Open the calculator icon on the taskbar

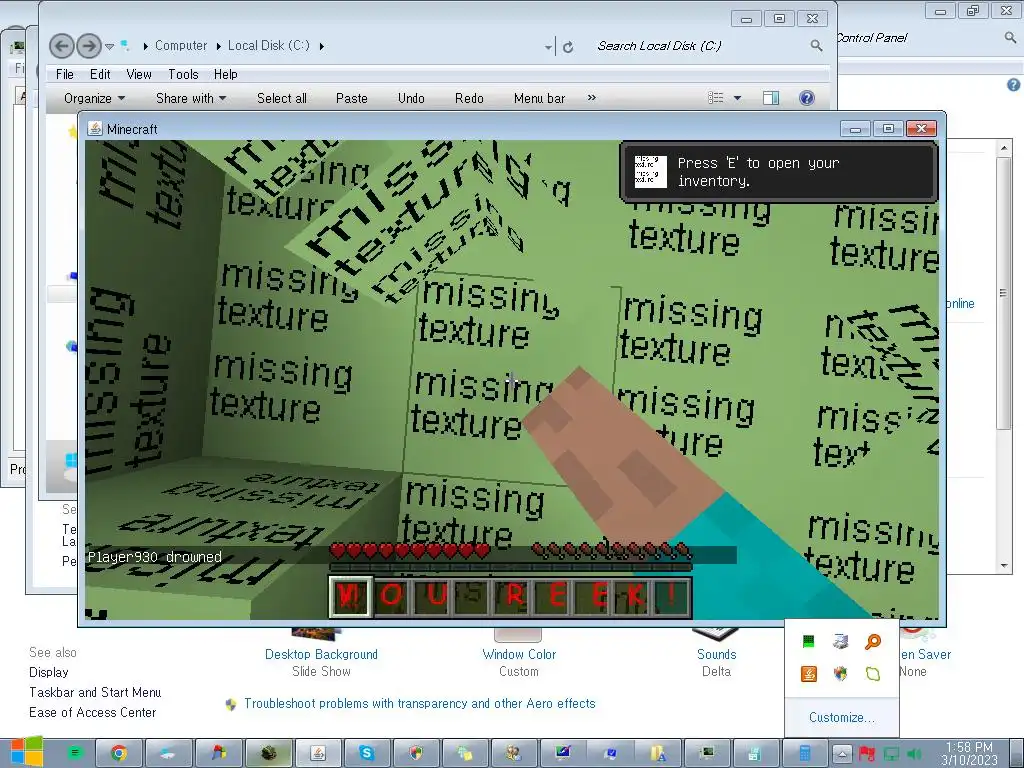[805, 753]
